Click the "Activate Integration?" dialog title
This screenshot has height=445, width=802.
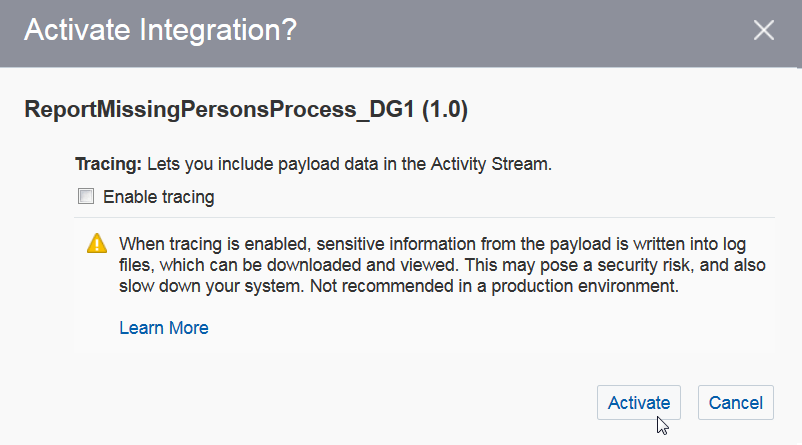(x=160, y=30)
